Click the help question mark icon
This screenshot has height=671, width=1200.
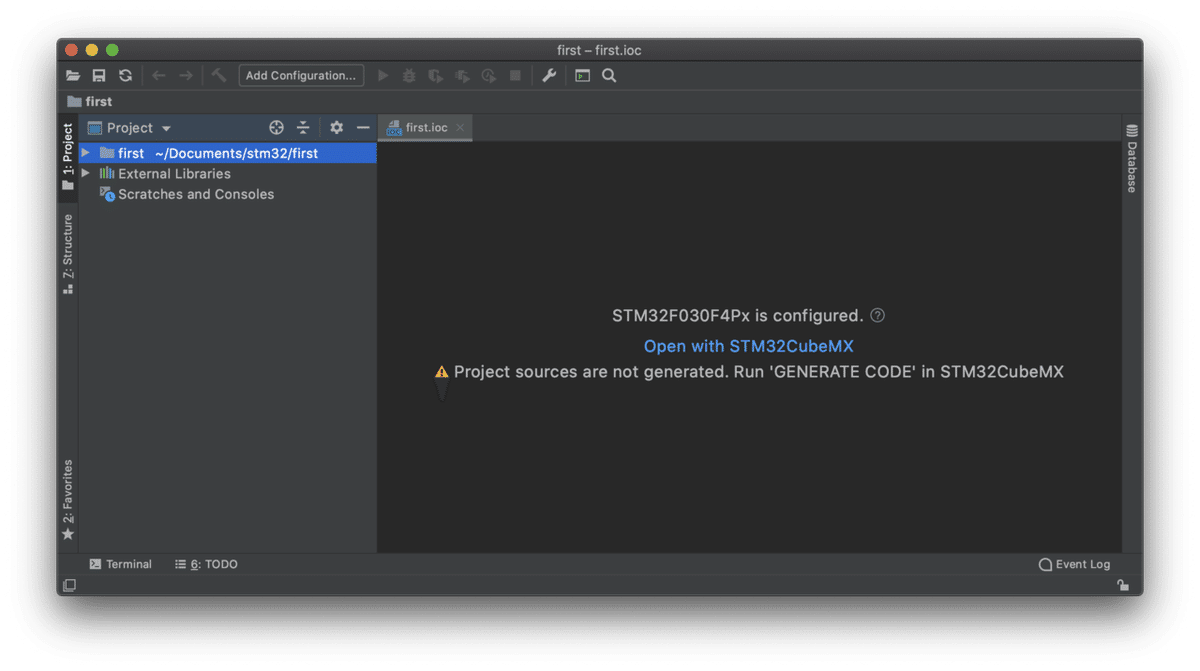877,315
